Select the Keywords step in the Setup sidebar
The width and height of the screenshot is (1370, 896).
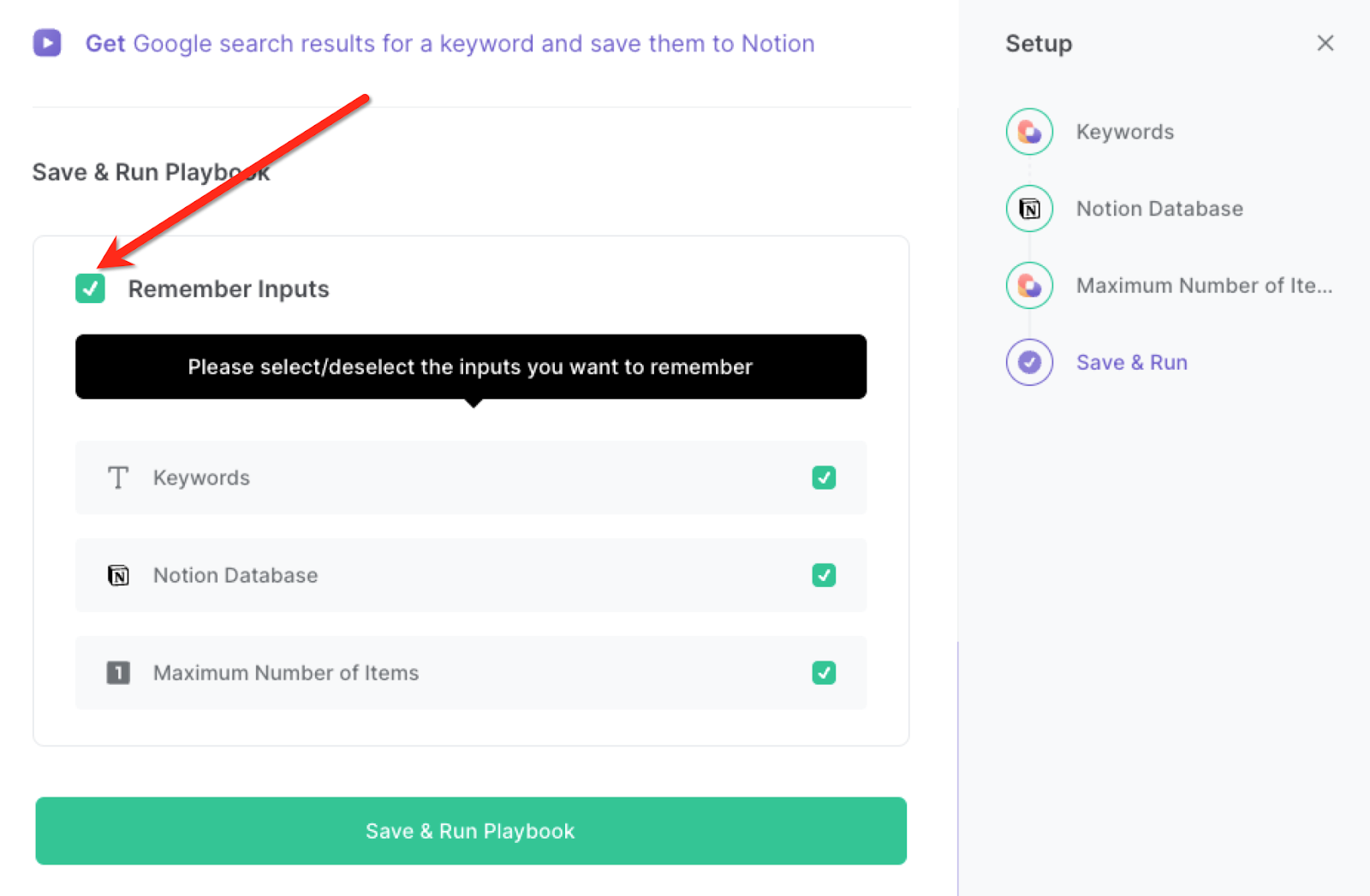[x=1124, y=132]
